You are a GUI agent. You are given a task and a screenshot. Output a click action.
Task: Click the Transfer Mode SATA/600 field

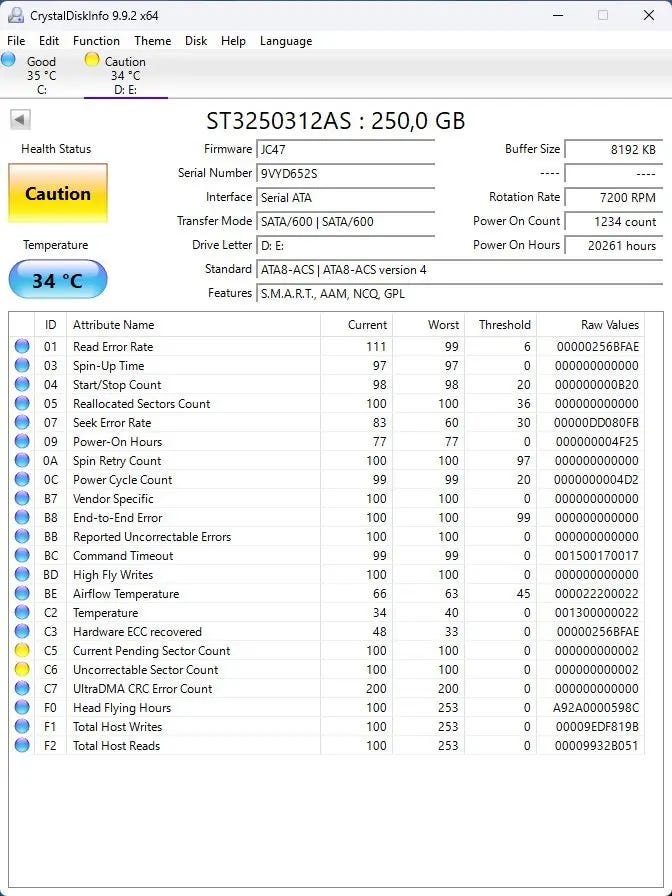tap(345, 222)
